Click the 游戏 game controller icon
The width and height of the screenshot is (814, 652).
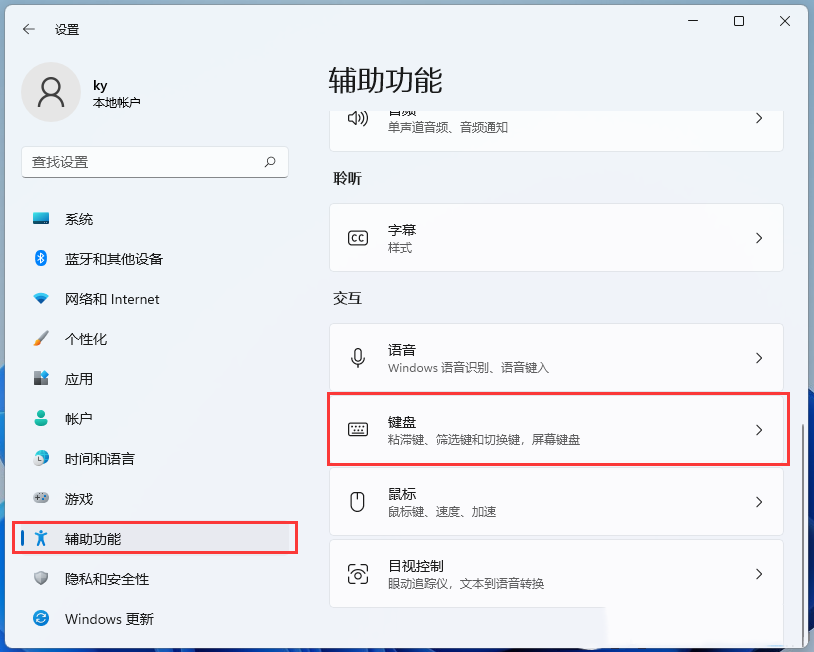[x=39, y=499]
